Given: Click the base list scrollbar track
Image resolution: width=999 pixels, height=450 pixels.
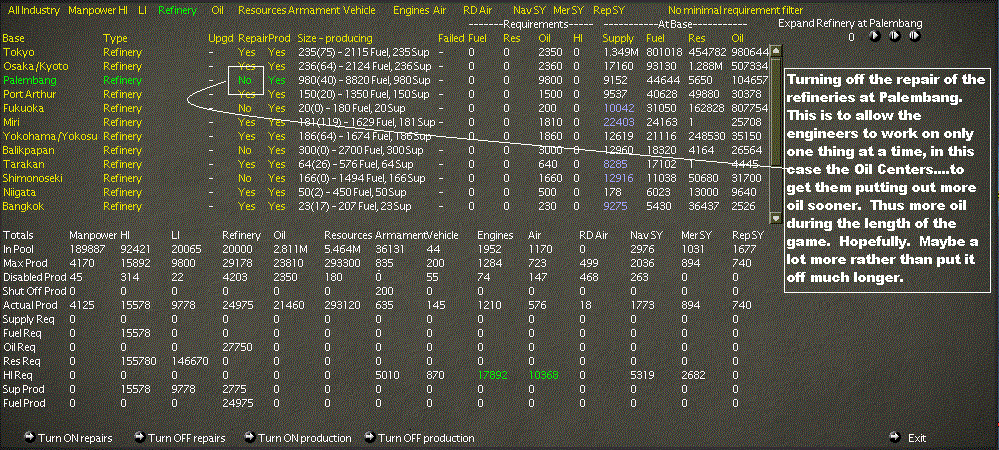Looking at the screenshot, I should tap(775, 134).
